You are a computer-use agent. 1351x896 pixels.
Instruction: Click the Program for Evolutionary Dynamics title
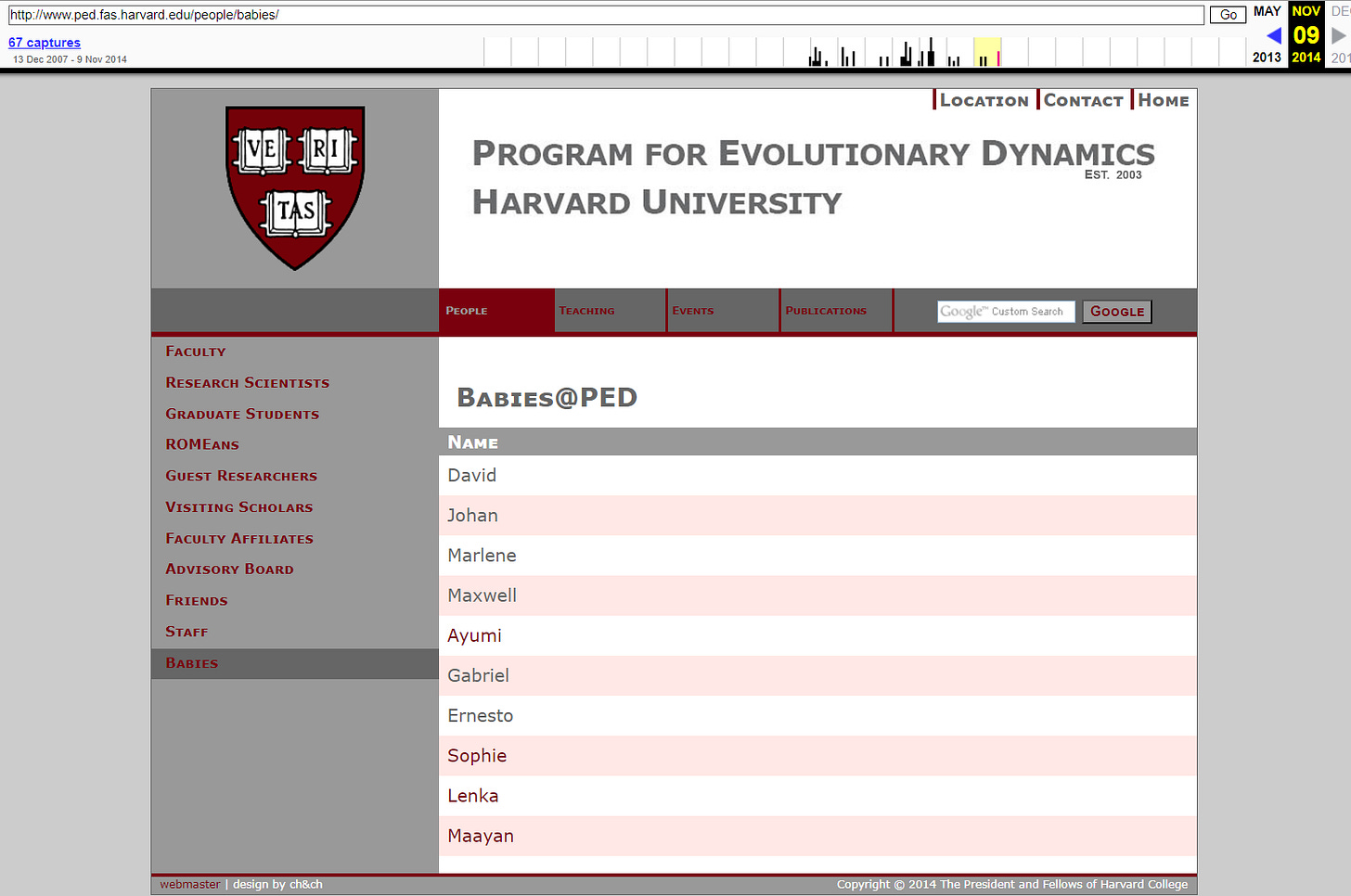(814, 154)
